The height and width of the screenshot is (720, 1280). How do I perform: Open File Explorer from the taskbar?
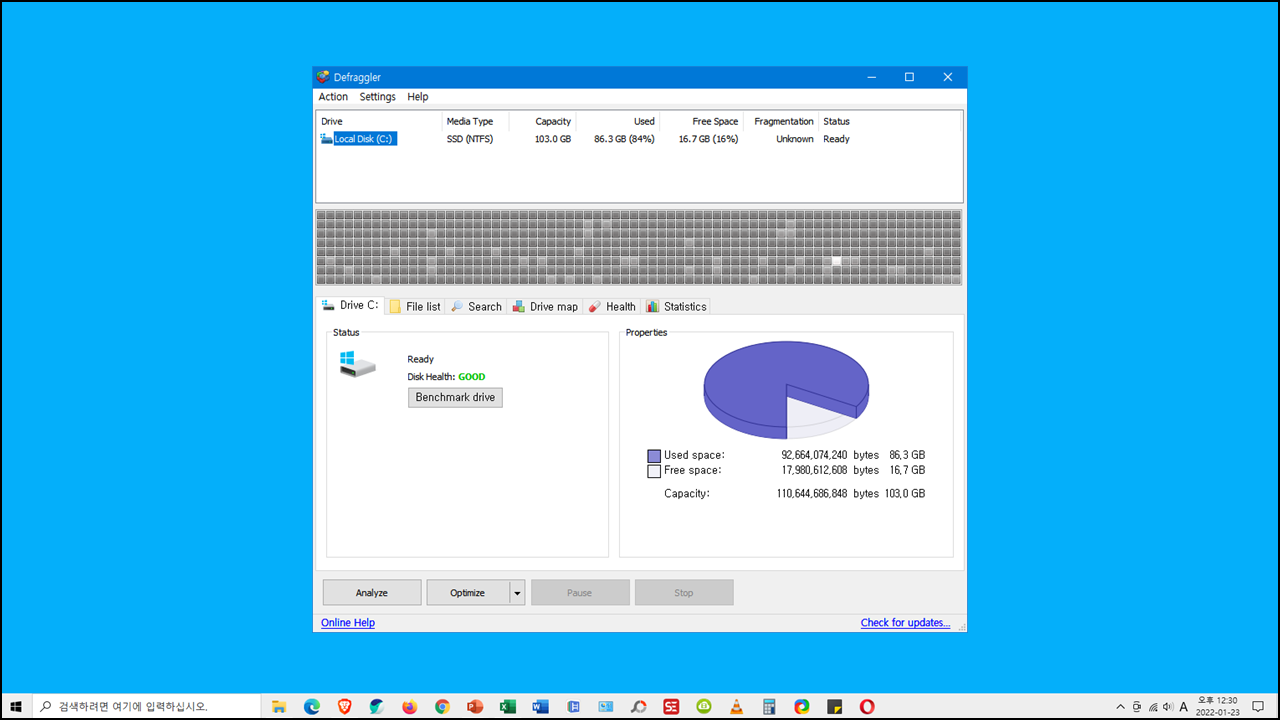coord(279,706)
